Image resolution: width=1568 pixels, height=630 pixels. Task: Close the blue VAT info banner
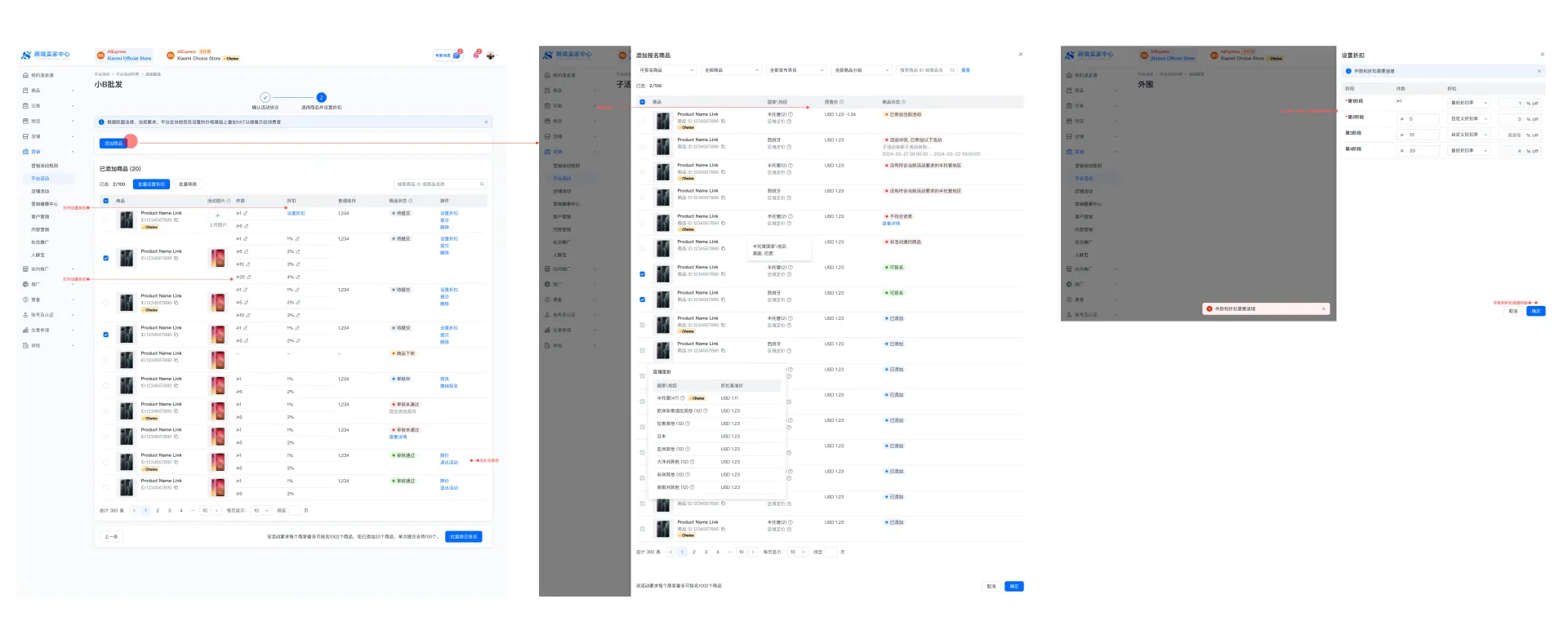[x=486, y=122]
